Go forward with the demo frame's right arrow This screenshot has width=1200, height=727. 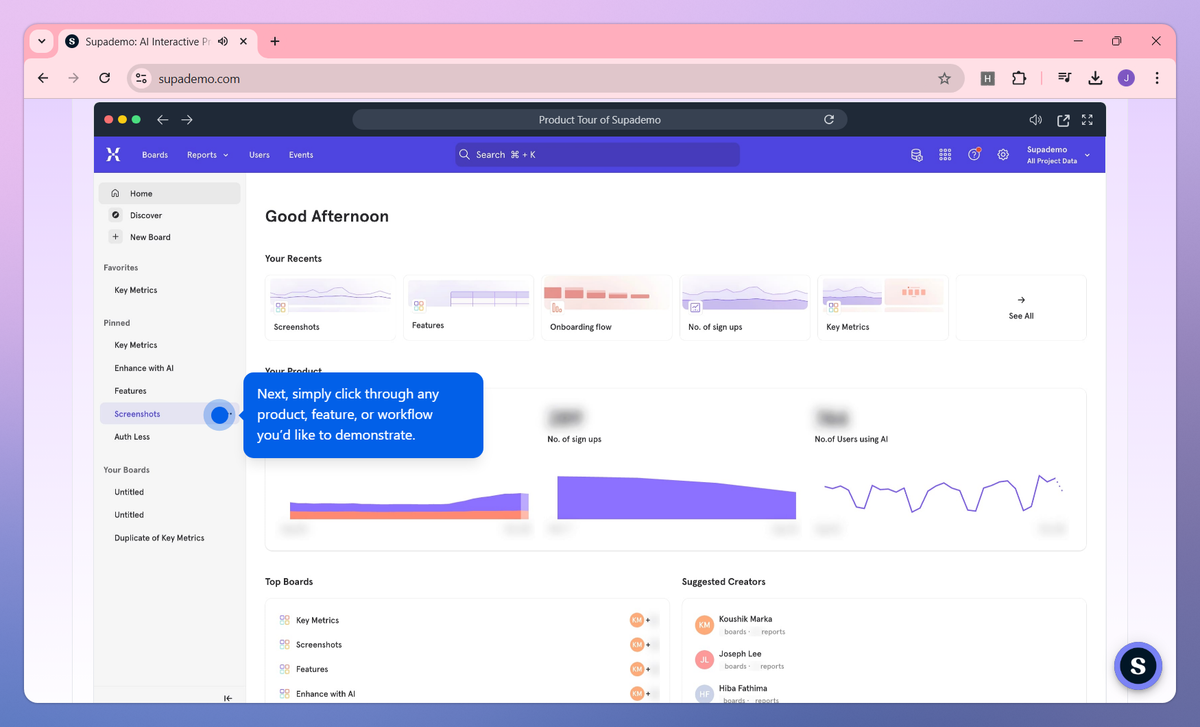pyautogui.click(x=187, y=120)
